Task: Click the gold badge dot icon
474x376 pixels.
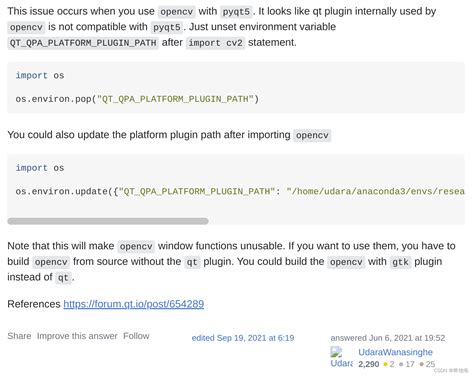Action: coord(386,364)
